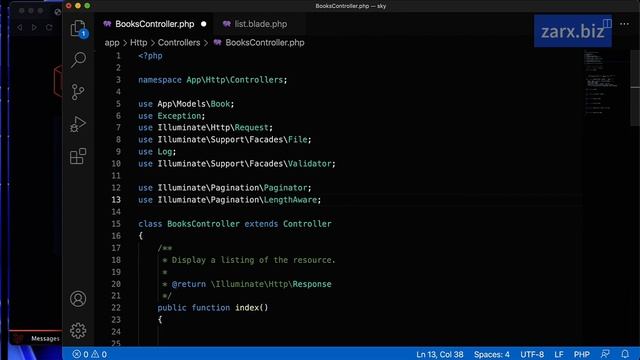Open the Extensions view
This screenshot has width=640, height=360.
(78, 156)
